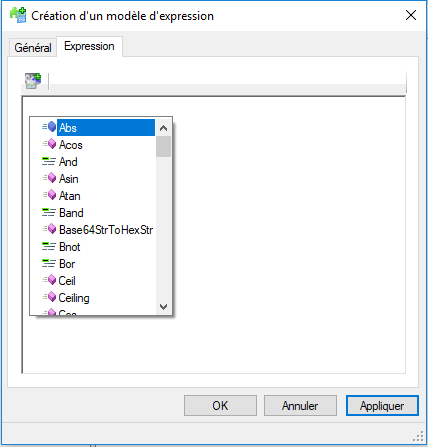Click the Asin function icon
Screen dimensions: 428x447
[x=49, y=178]
